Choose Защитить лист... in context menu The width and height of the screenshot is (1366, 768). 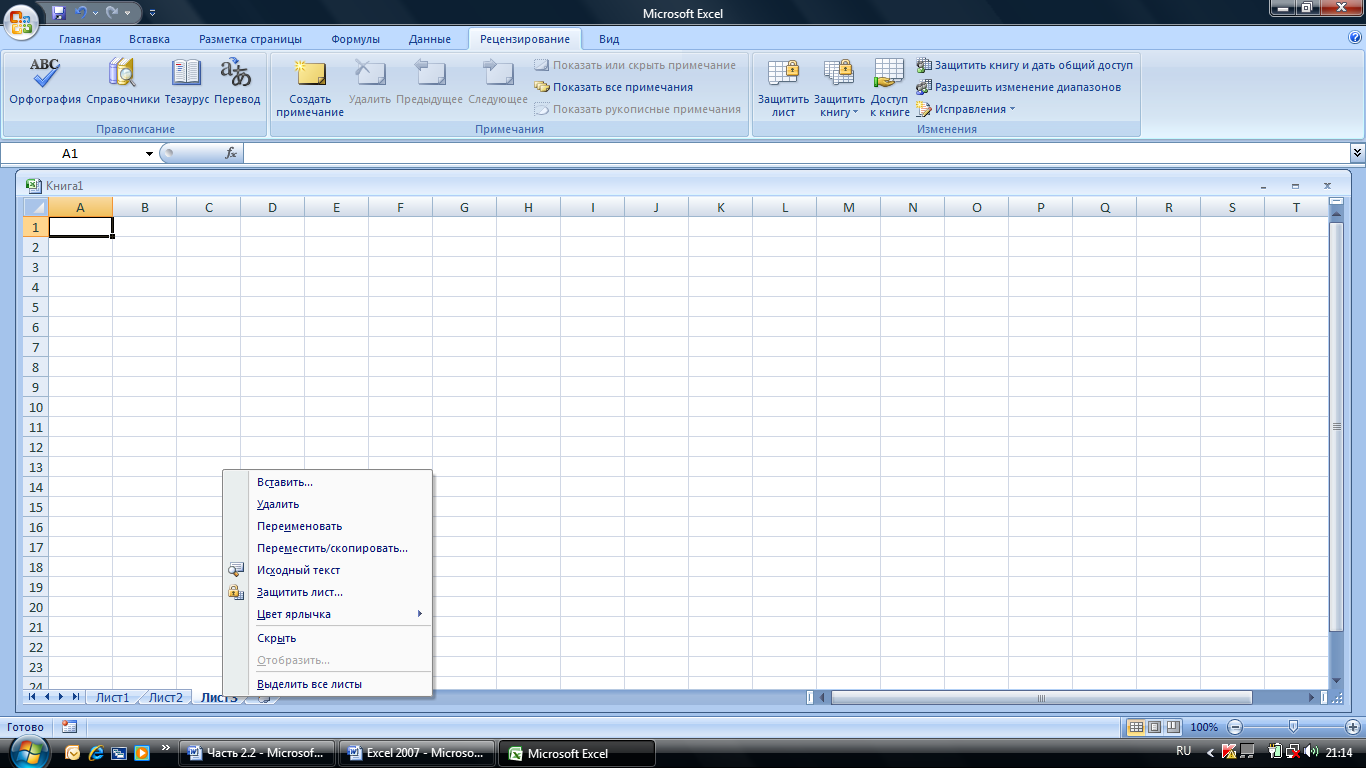tap(327, 592)
